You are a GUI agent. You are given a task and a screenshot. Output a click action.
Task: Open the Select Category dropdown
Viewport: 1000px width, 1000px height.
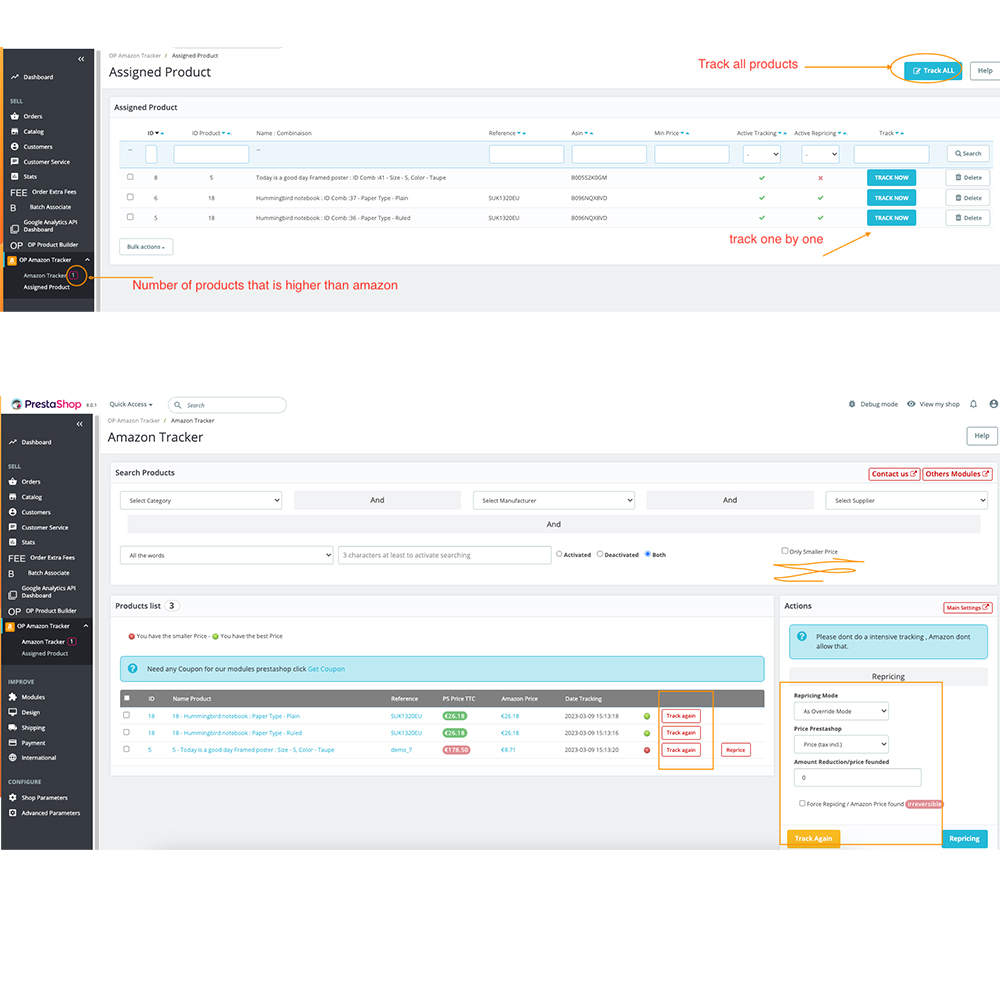(201, 501)
